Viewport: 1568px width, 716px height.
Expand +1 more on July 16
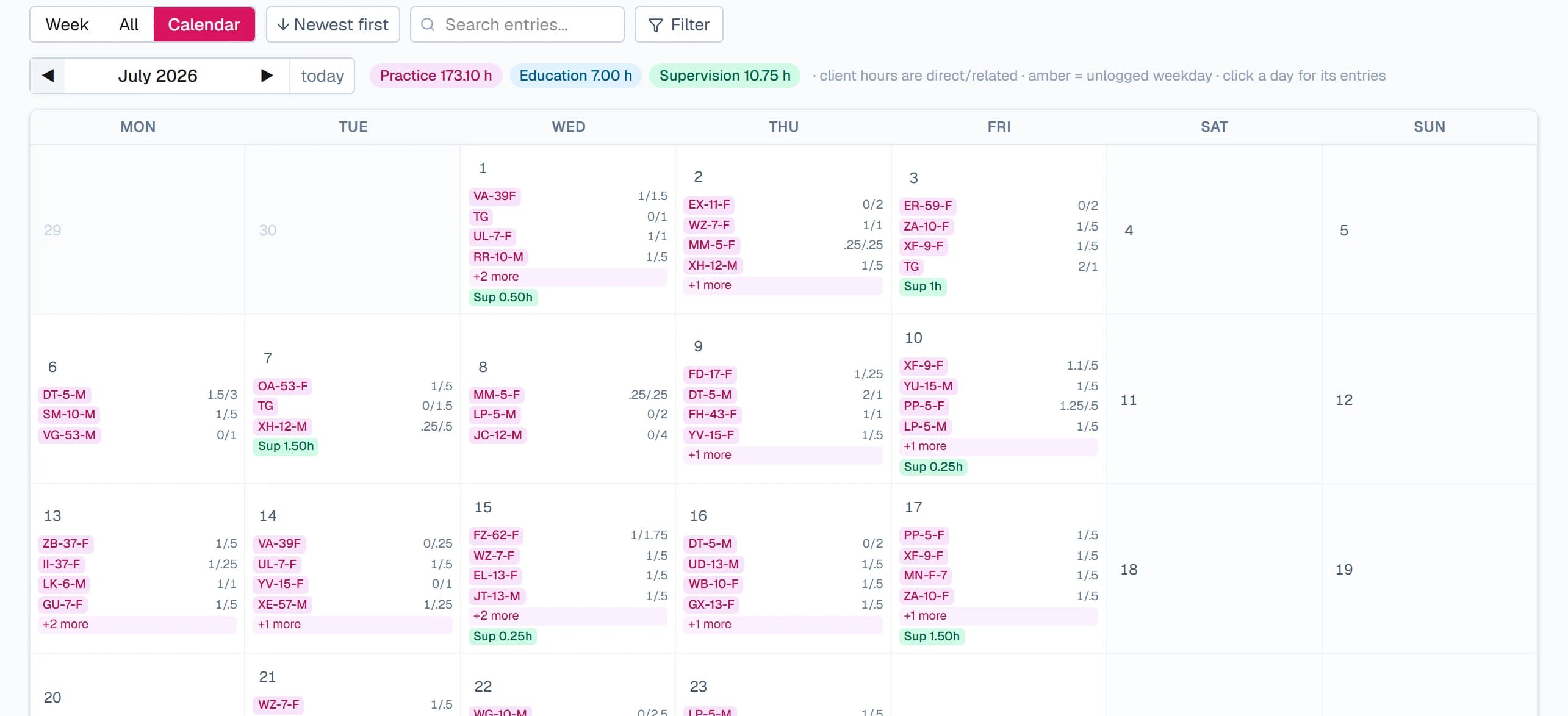[x=783, y=625]
